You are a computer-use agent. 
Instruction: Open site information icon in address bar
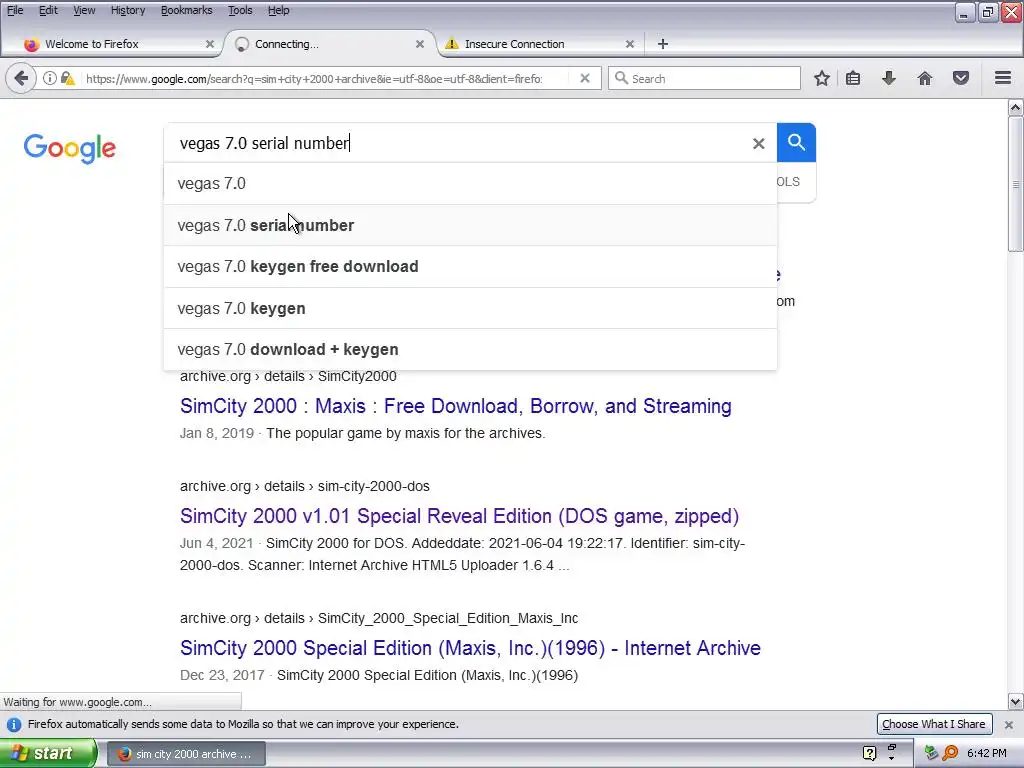point(50,78)
